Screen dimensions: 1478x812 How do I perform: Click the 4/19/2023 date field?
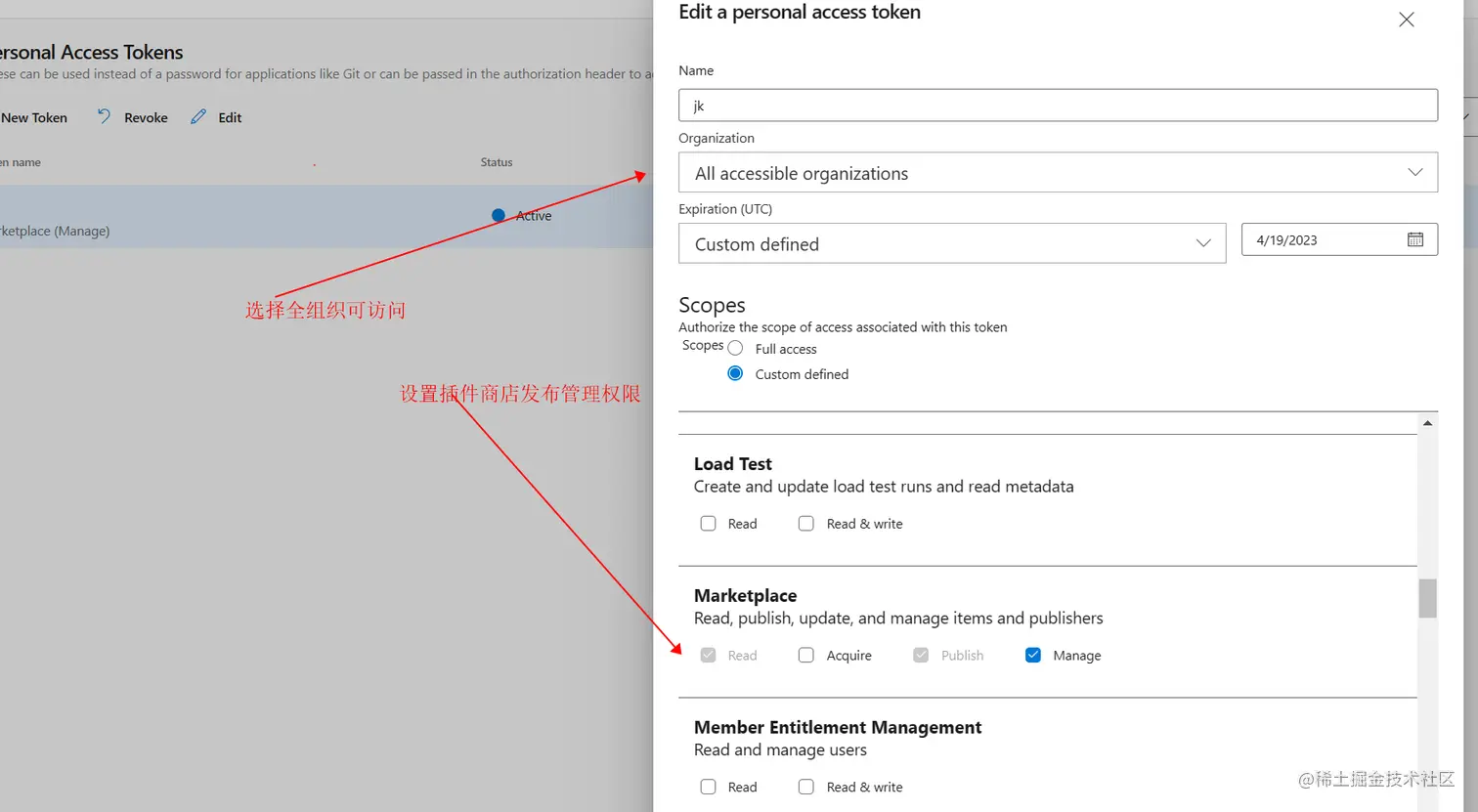[x=1339, y=239]
